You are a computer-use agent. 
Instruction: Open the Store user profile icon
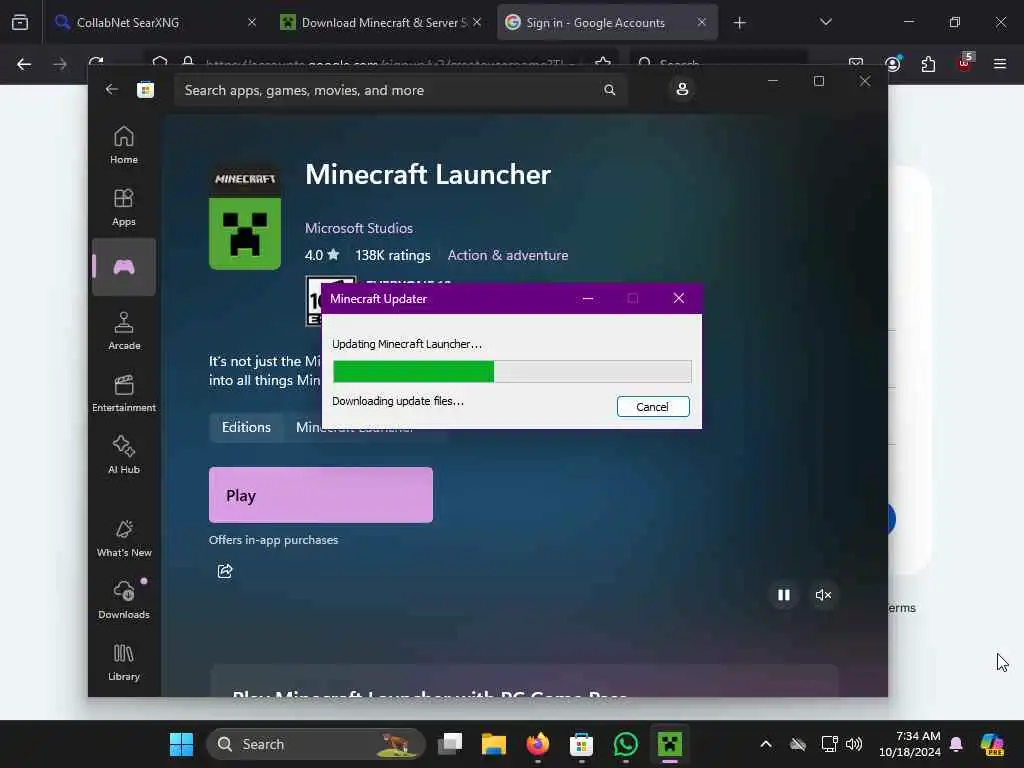682,89
